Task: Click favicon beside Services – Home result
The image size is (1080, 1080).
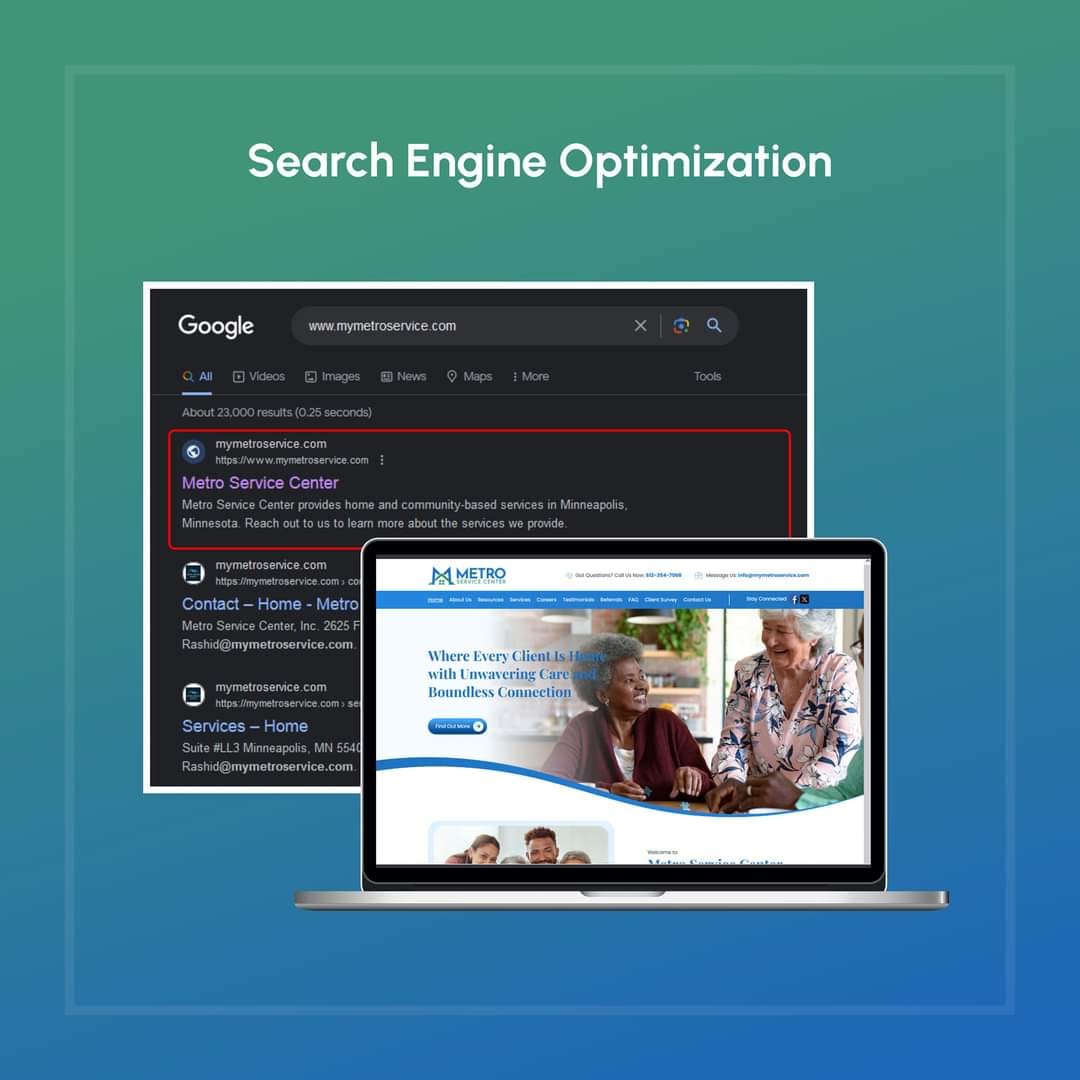Action: (194, 695)
